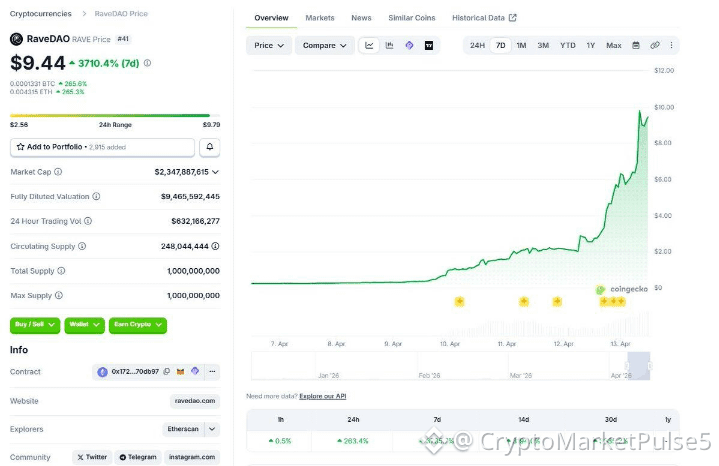This screenshot has width=719, height=466.
Task: Click the Market Cap info icon
Action: [58, 172]
